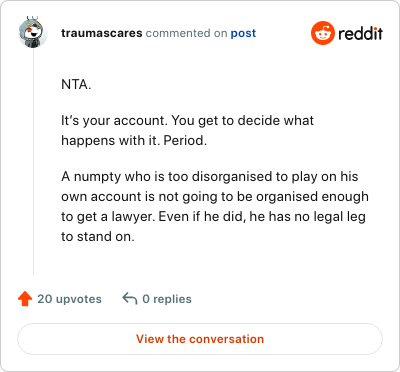
Task: Open the traumascares user profile link
Action: click(102, 33)
